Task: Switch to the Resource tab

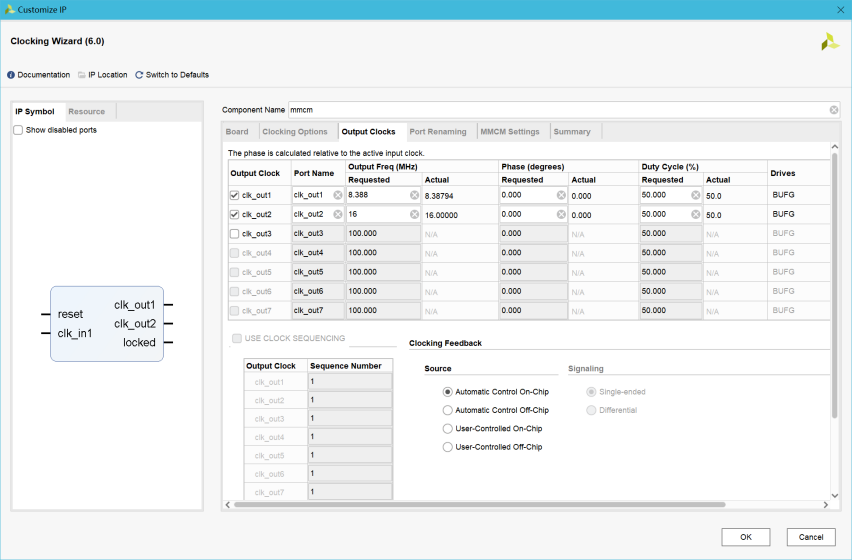Action: click(x=86, y=112)
